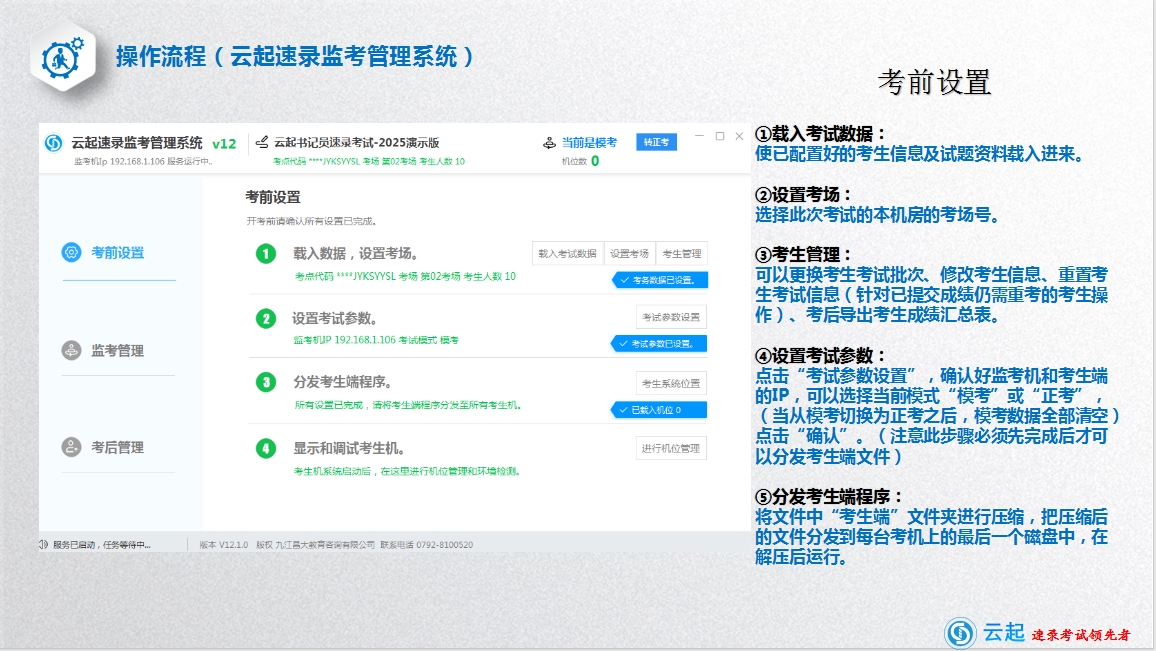Click the slide title 操作流程（云起速录监考管理系统）
Image resolution: width=1156 pixels, height=651 pixels.
(295, 57)
